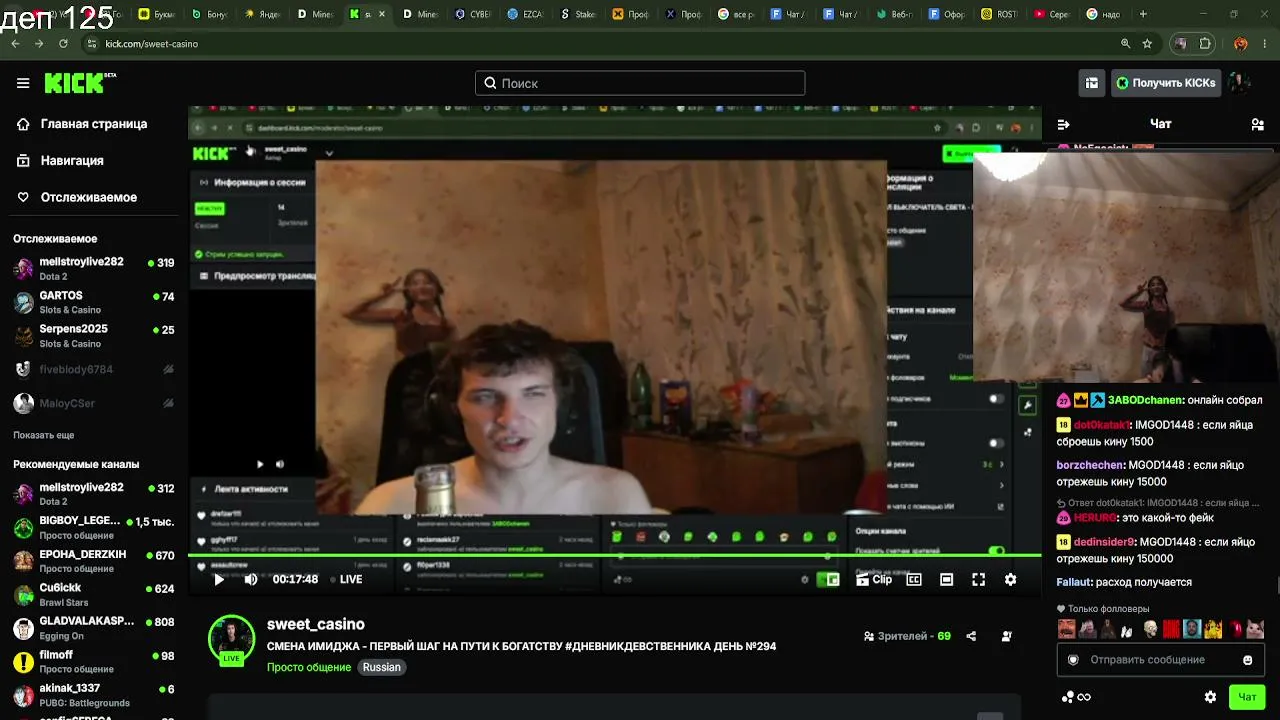Click the Получить KICKs button
Image resolution: width=1280 pixels, height=720 pixels.
point(1164,83)
